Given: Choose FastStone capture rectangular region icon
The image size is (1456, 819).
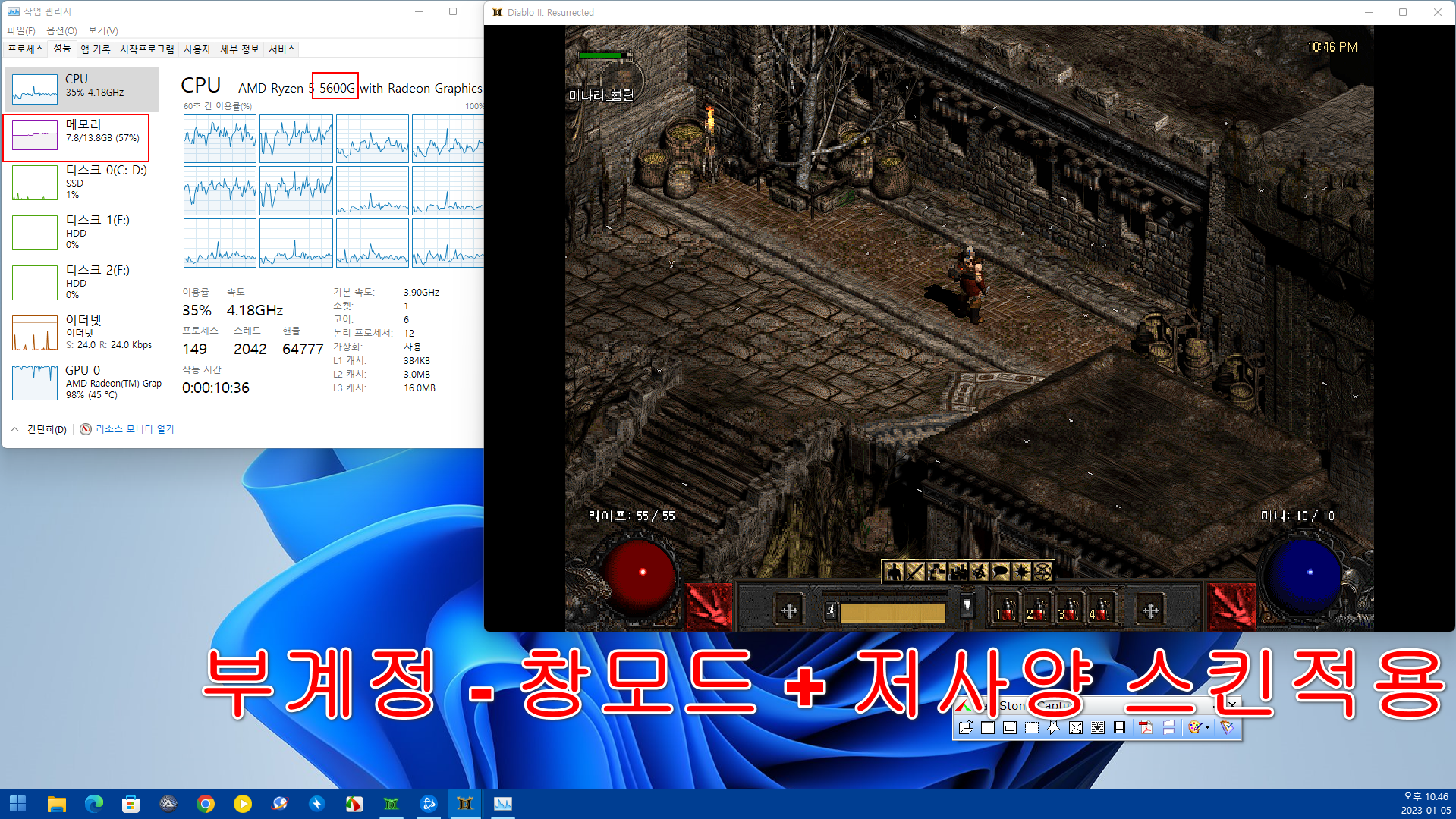Looking at the screenshot, I should click(1032, 728).
